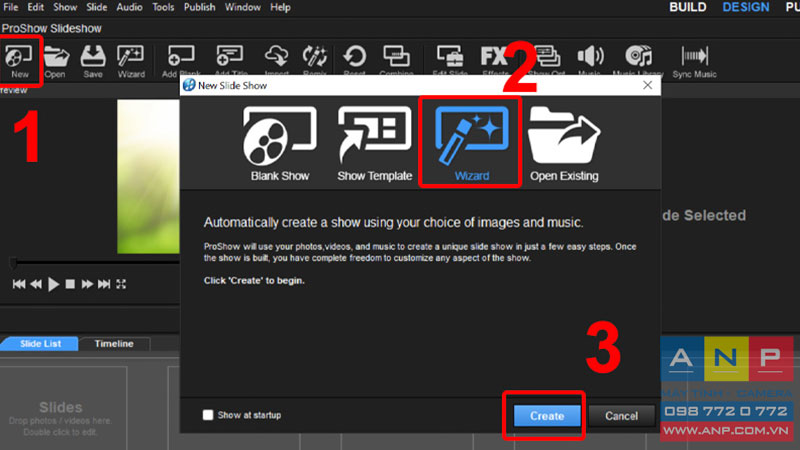This screenshot has height=450, width=800.
Task: Open a show with the Open toolbar icon
Action: (x=56, y=61)
